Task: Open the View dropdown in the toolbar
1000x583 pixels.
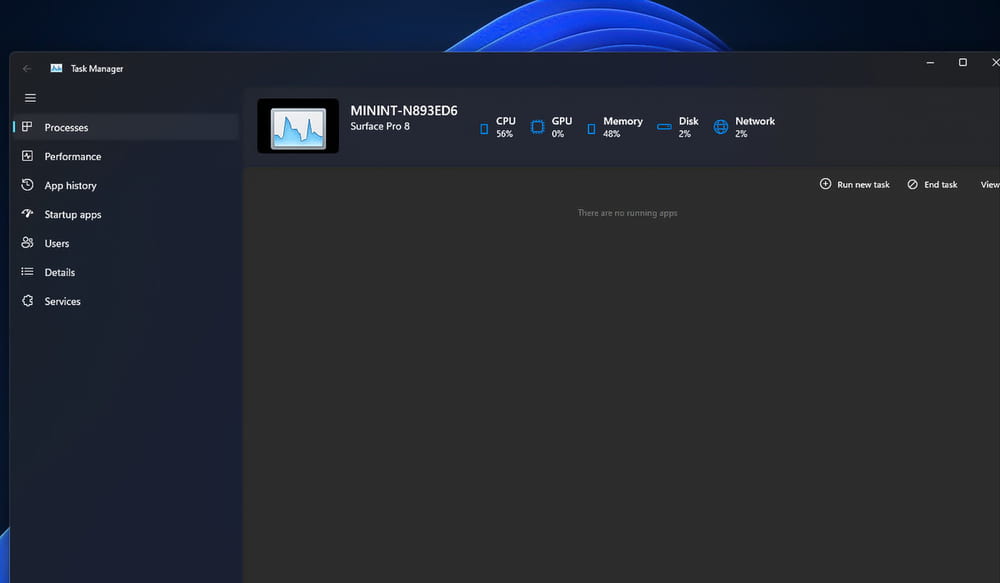Action: pyautogui.click(x=989, y=185)
